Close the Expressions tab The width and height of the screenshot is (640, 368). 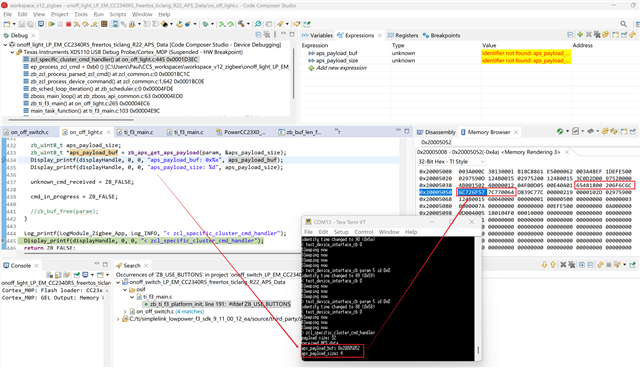click(380, 35)
